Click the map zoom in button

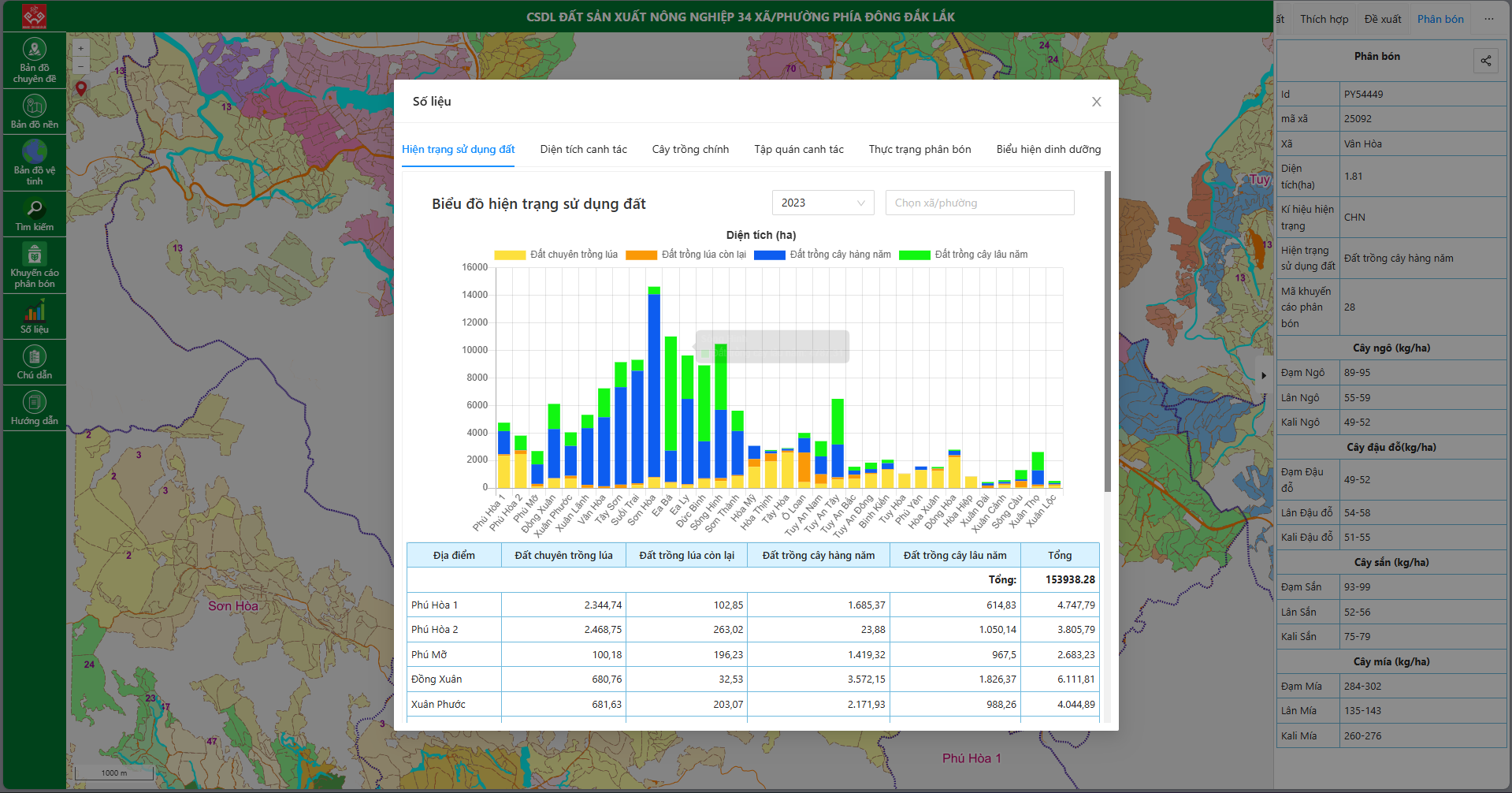click(x=80, y=48)
